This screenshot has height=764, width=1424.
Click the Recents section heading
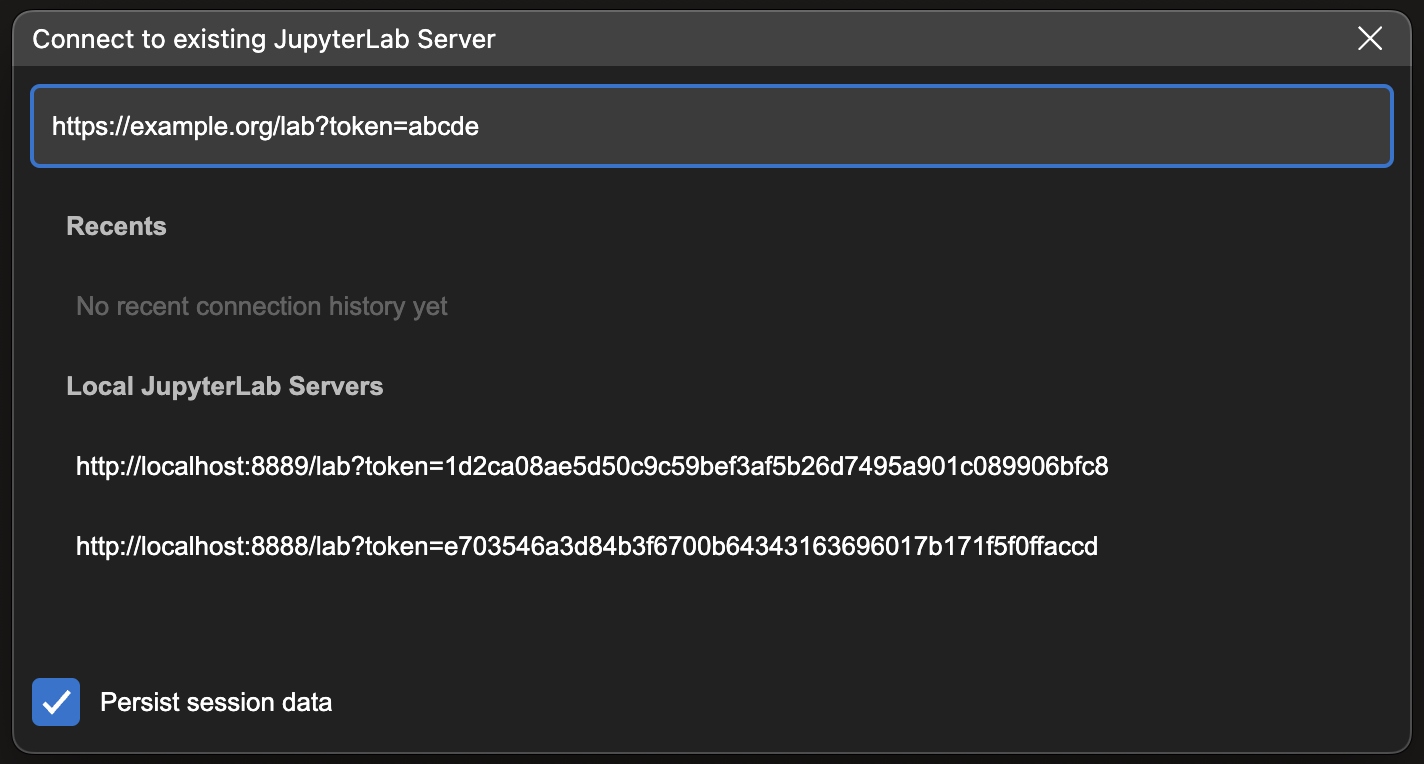(x=116, y=226)
